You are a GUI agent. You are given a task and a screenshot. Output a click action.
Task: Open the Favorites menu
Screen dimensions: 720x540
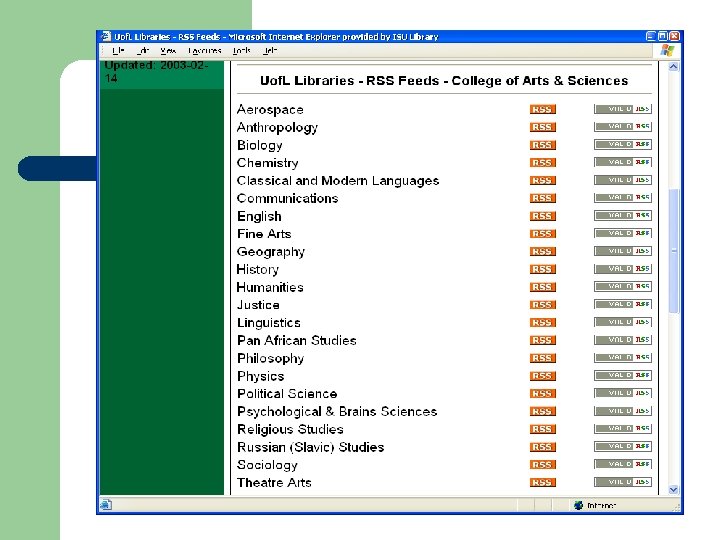pyautogui.click(x=205, y=51)
